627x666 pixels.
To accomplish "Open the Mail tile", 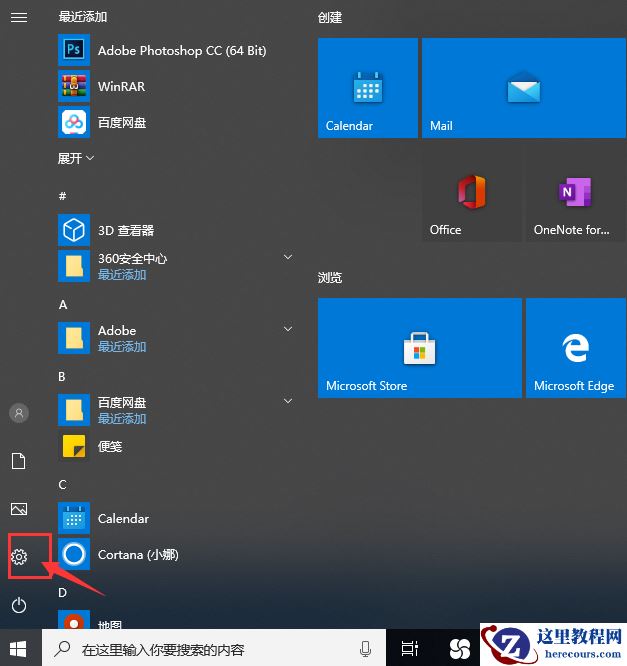I will (523, 88).
